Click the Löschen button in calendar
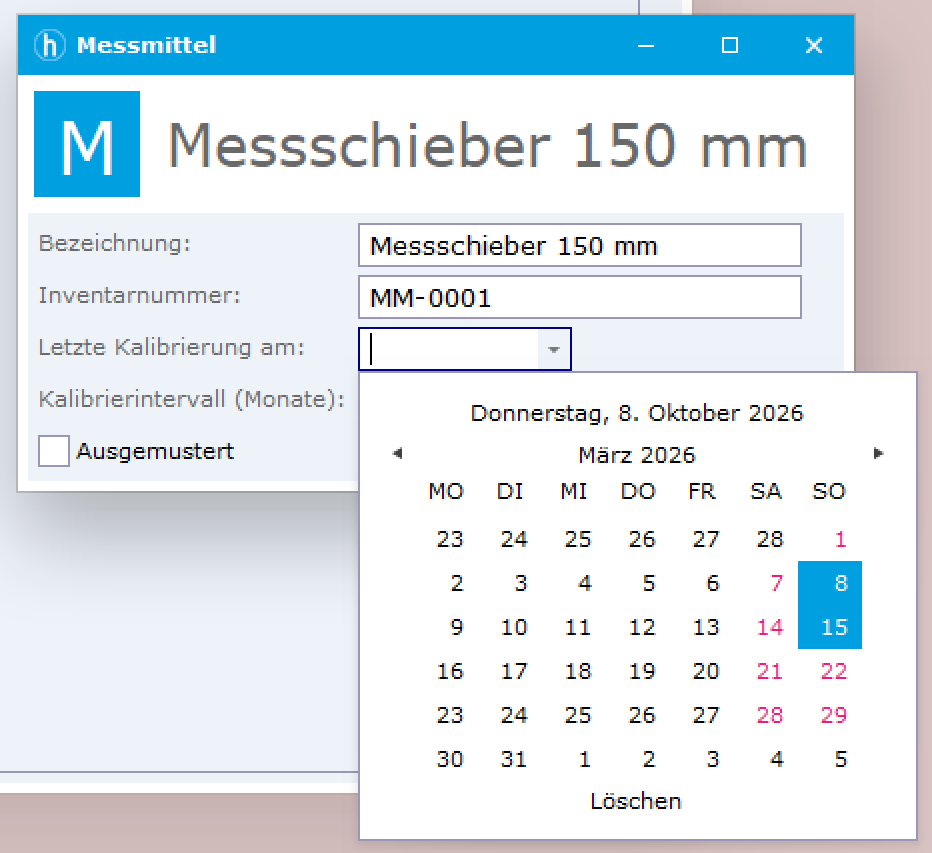Image resolution: width=932 pixels, height=853 pixels. (635, 801)
